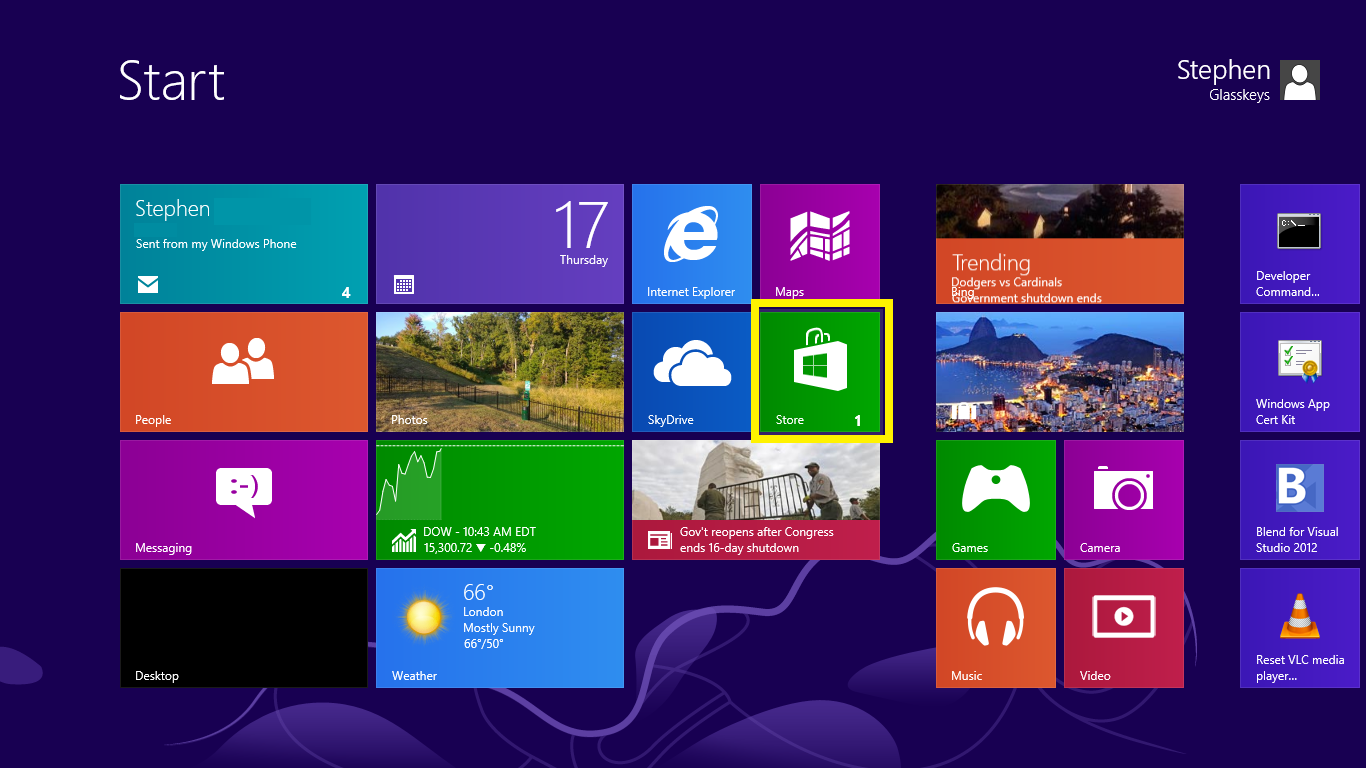Screen dimensions: 1366x768
Task: Open the Messaging tile
Action: click(x=243, y=499)
